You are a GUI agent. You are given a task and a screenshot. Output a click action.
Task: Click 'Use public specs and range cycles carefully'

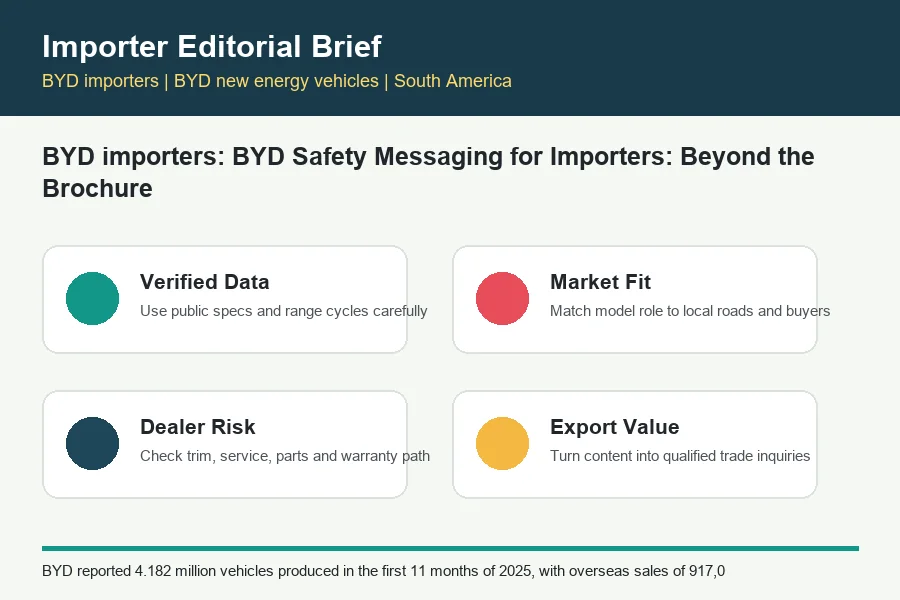click(x=284, y=311)
